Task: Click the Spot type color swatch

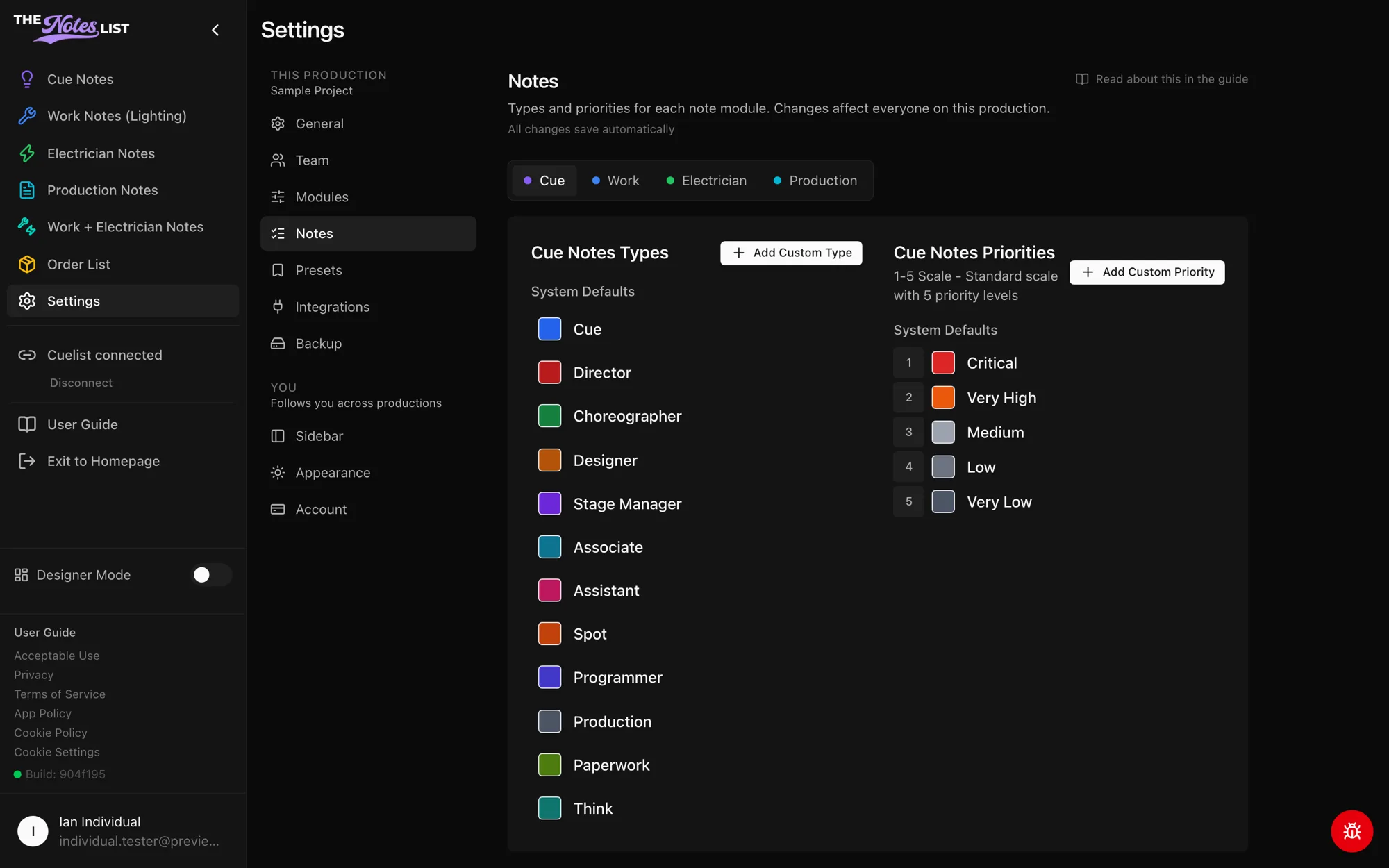Action: [550, 634]
